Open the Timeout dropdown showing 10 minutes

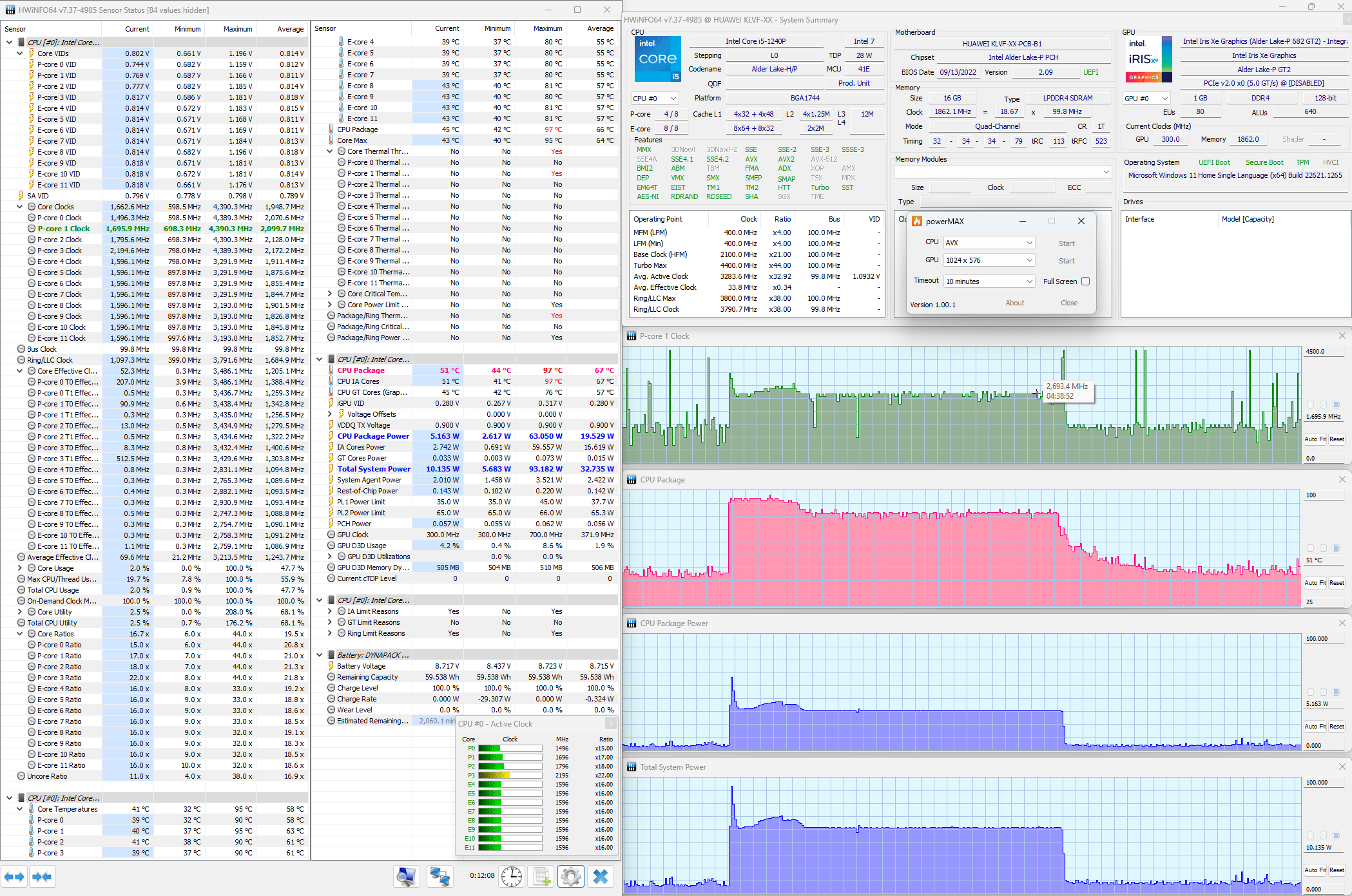[989, 281]
